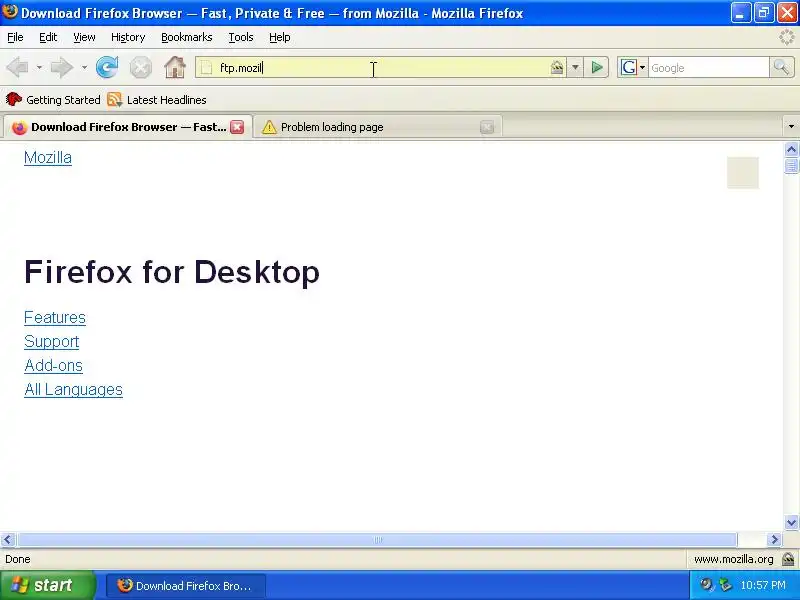The image size is (800, 600).
Task: Go to the Home page
Action: [174, 67]
